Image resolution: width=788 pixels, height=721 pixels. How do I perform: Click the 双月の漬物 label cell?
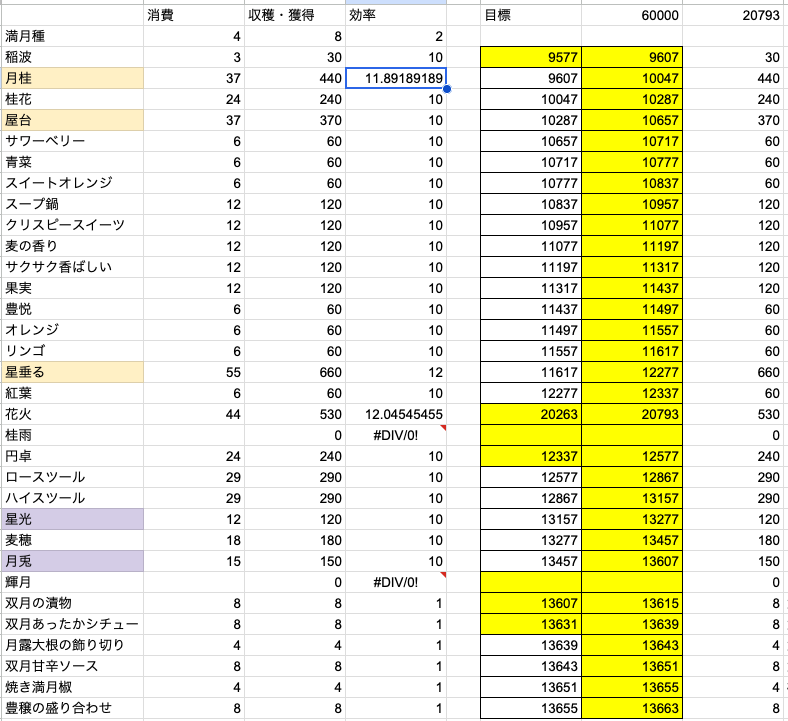pos(72,603)
